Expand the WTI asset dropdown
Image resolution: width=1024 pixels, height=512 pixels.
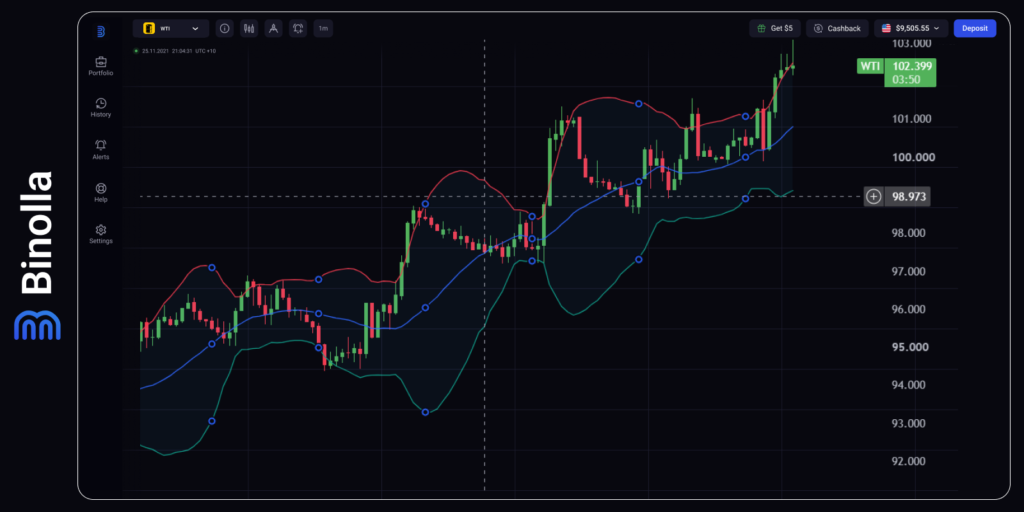pos(171,29)
